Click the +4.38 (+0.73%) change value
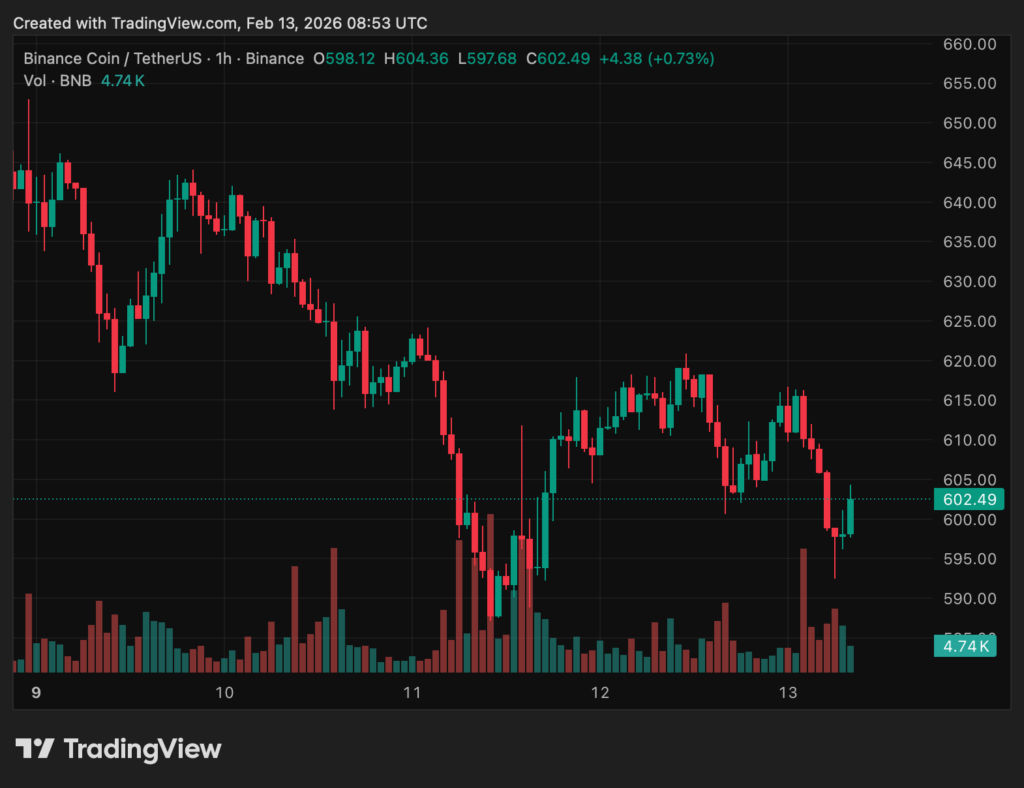This screenshot has width=1024, height=788. click(656, 59)
